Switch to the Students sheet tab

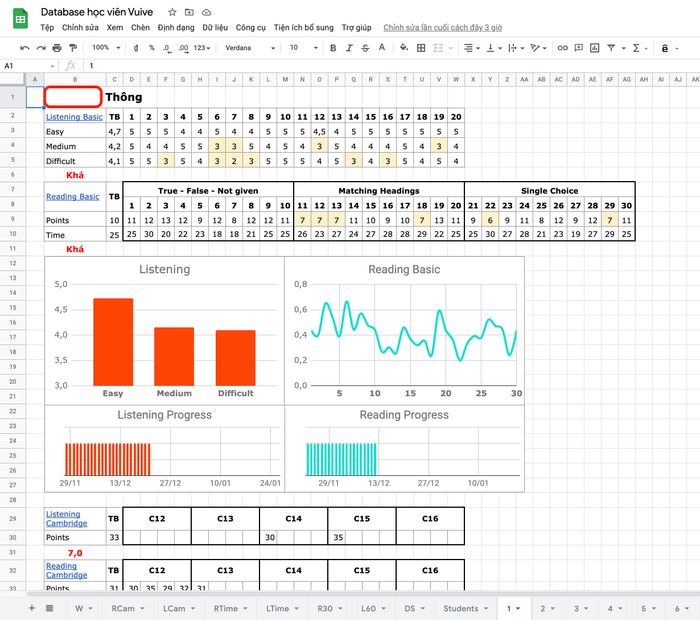coord(463,608)
